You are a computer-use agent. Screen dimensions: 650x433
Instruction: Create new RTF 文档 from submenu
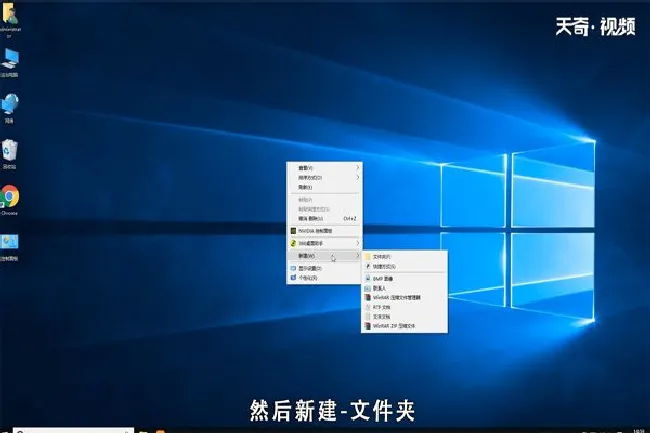(404, 307)
